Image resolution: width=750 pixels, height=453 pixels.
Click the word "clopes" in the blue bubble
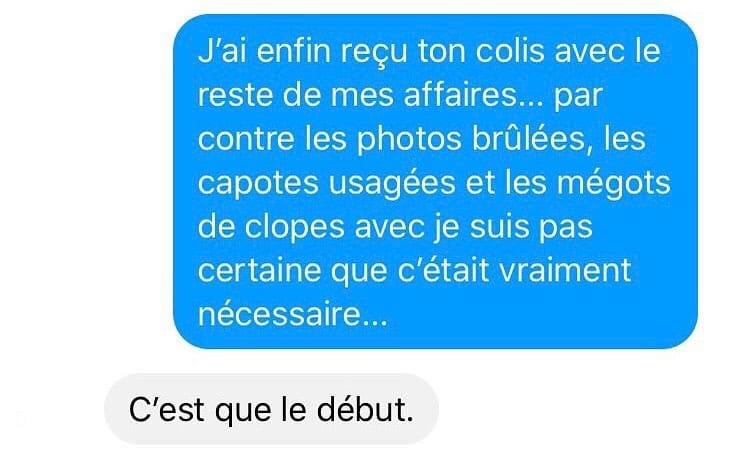click(295, 229)
